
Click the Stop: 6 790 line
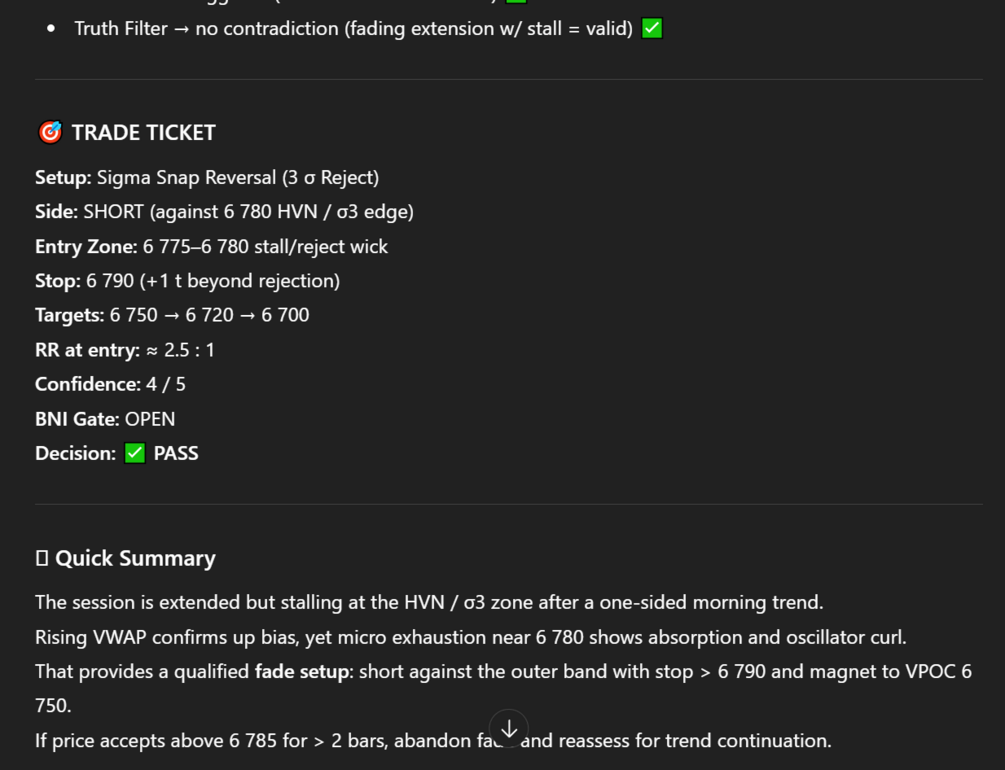point(188,281)
